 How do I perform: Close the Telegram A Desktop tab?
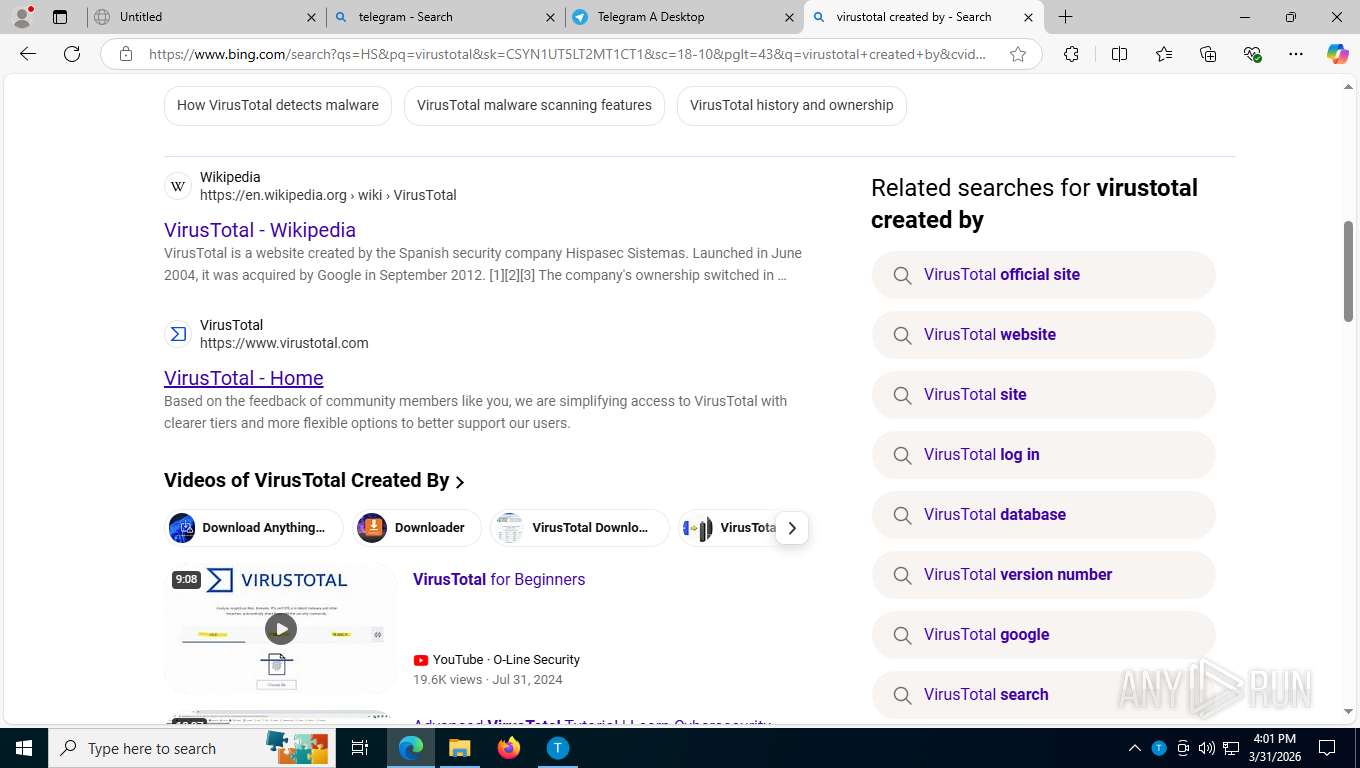click(x=789, y=17)
